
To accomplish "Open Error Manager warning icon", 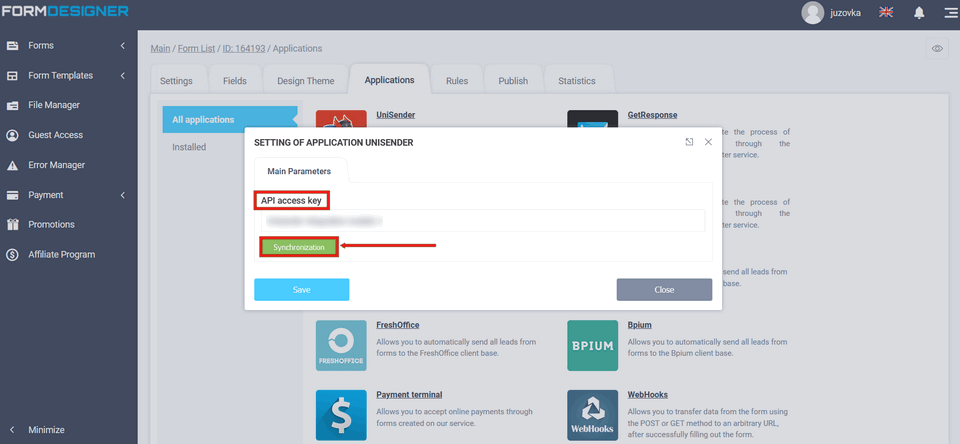I will coord(12,165).
